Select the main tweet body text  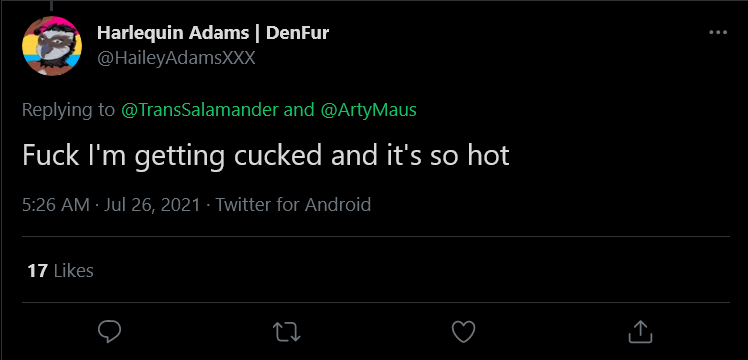click(266, 156)
